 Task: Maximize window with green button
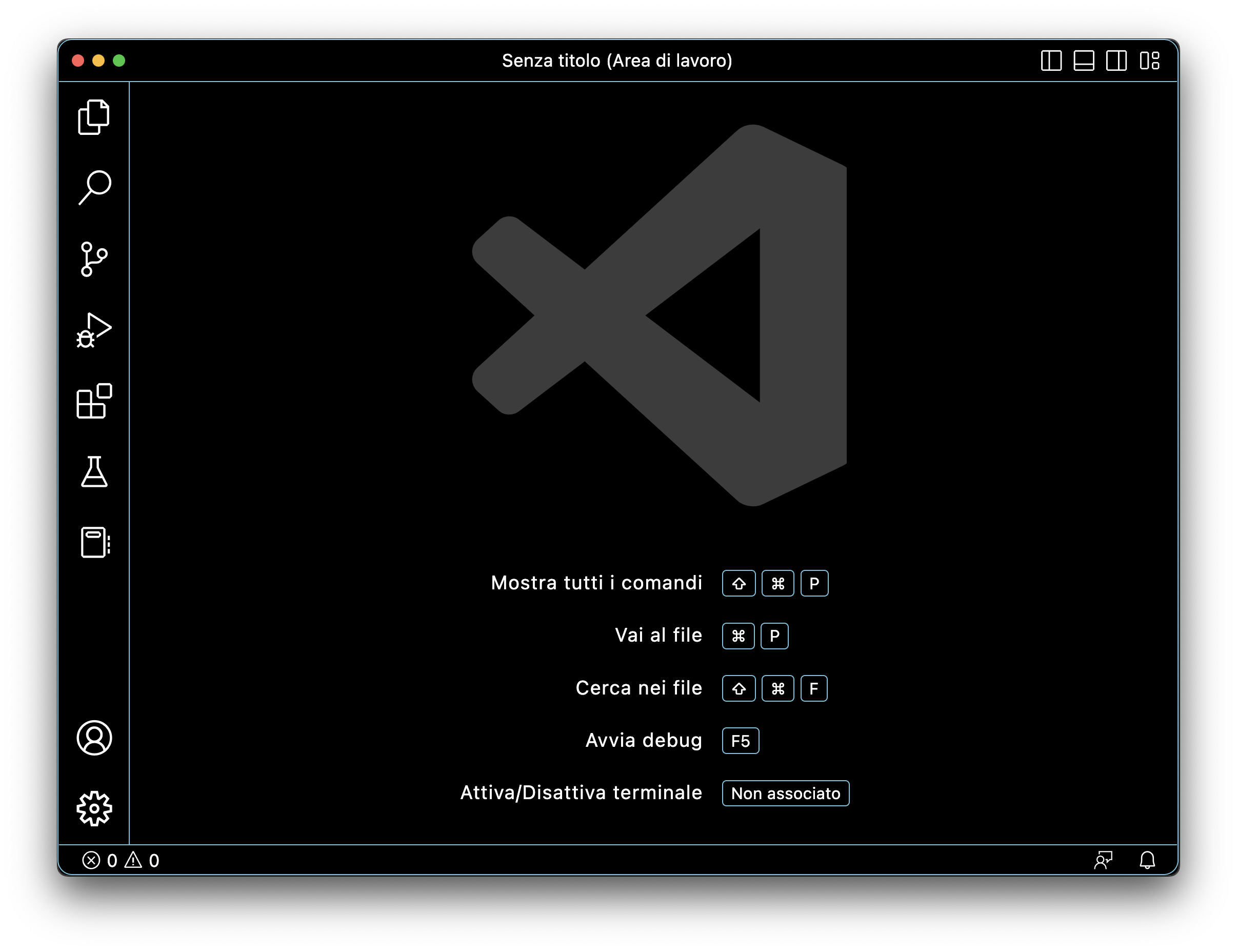coord(119,61)
